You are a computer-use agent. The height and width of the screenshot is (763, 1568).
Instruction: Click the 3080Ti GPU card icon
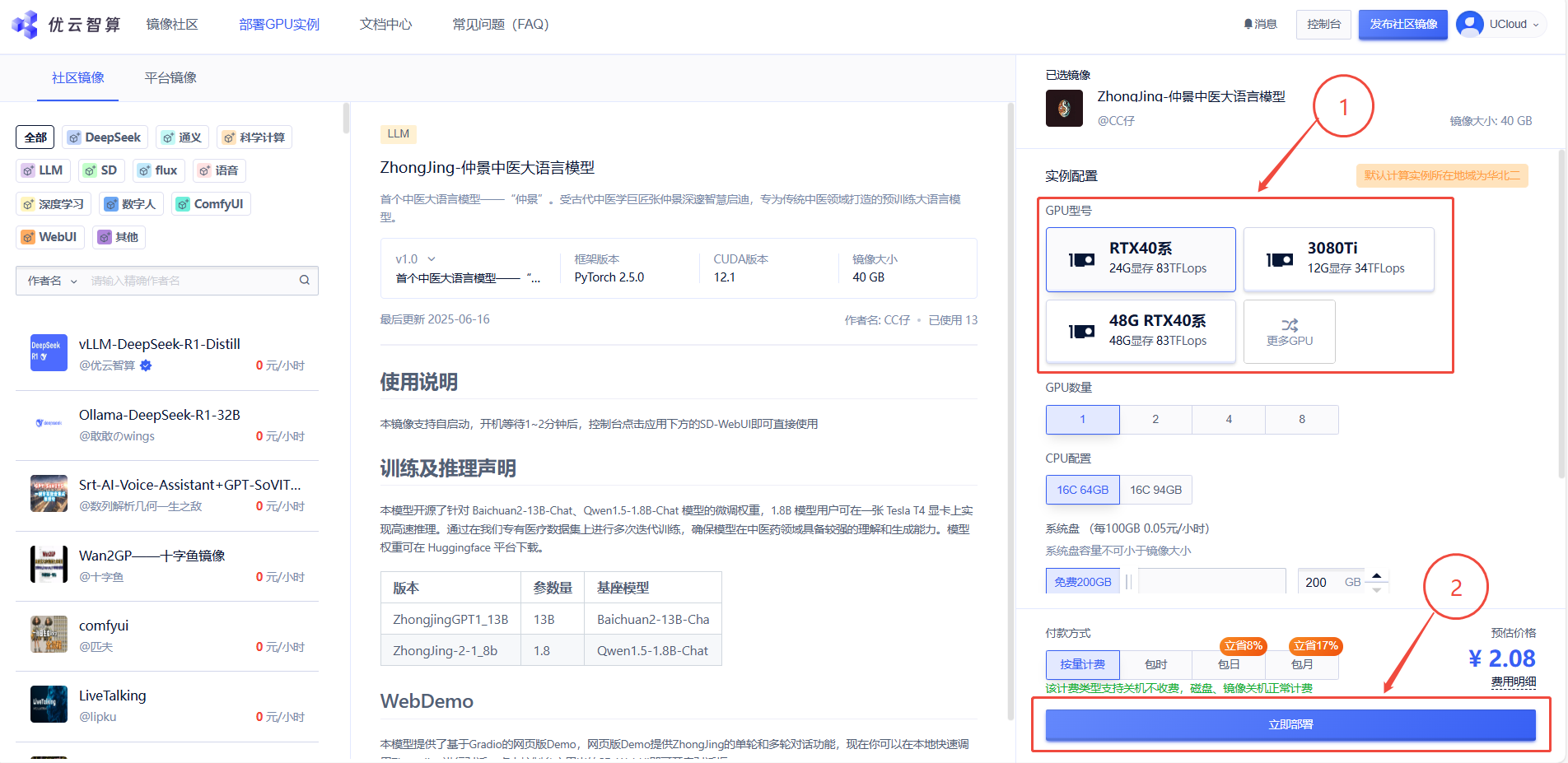pos(1280,260)
